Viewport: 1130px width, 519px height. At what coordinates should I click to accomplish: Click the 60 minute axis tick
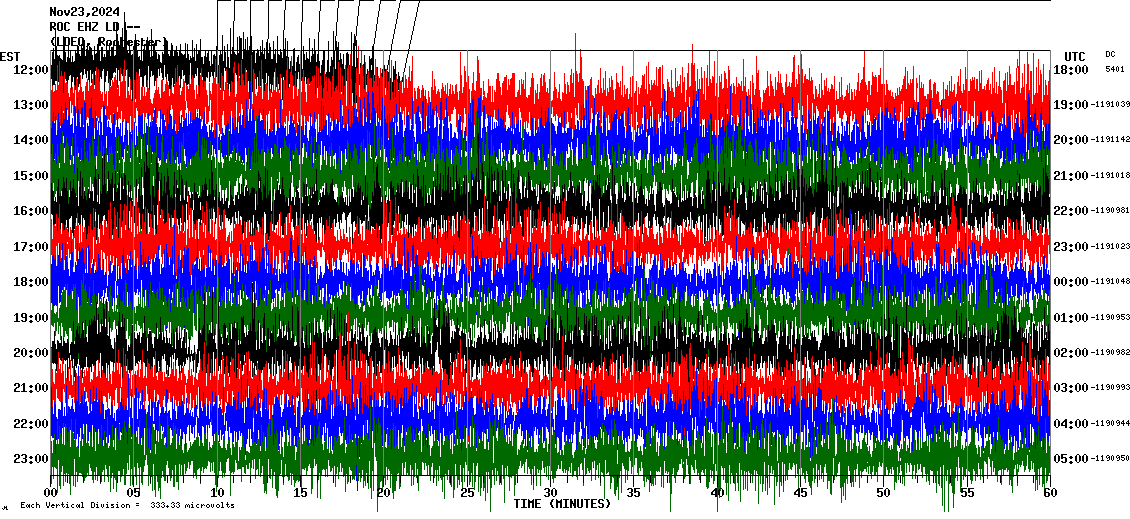pos(1049,493)
